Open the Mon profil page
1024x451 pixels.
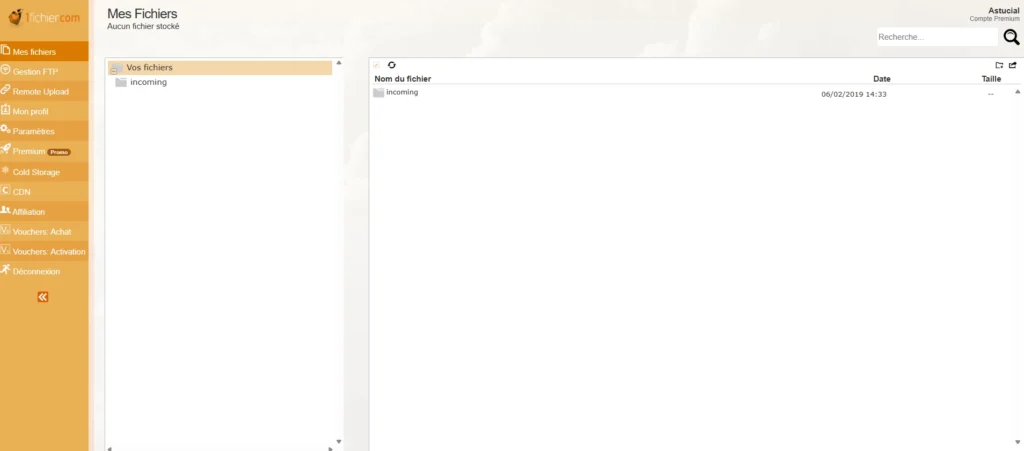point(44,111)
